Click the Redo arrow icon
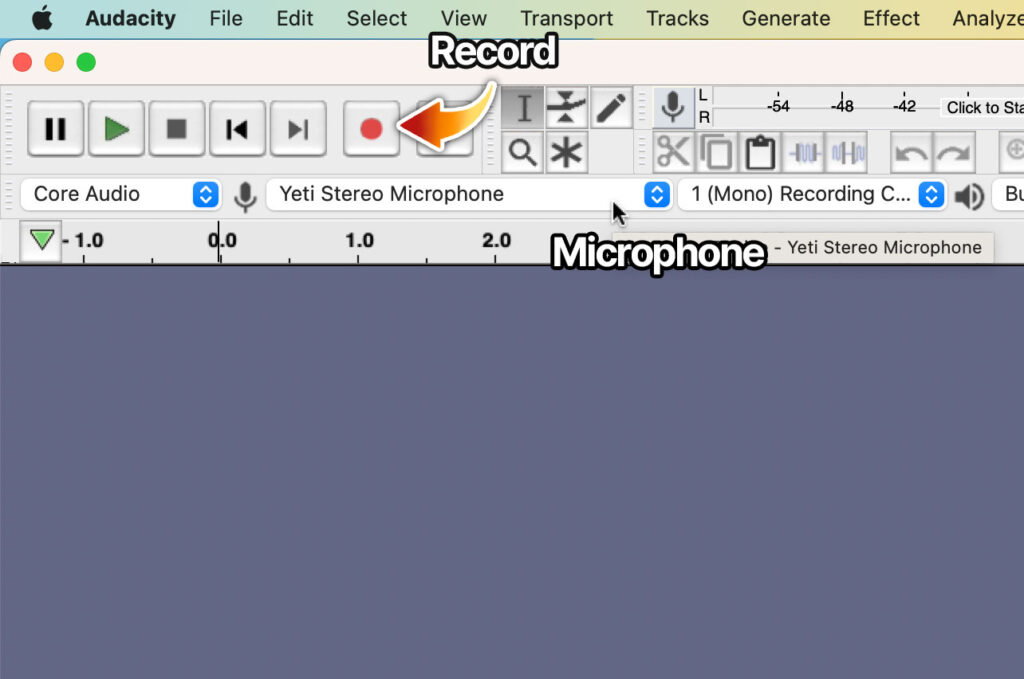 pos(954,153)
